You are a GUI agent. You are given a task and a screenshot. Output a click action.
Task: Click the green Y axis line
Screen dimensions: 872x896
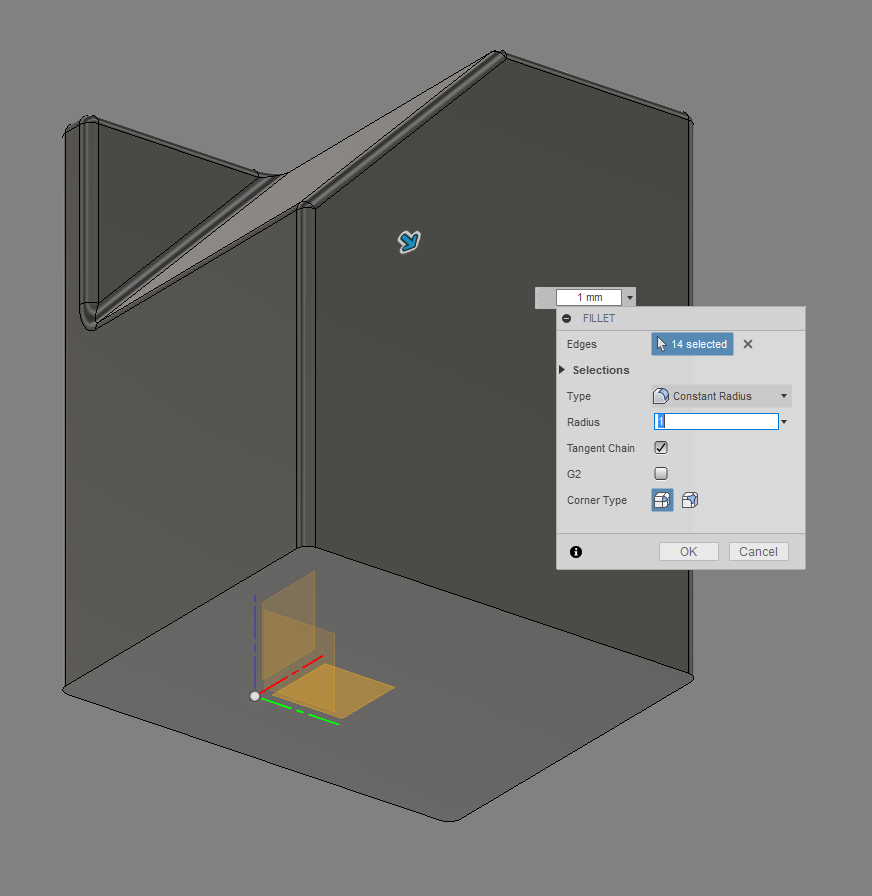click(x=300, y=710)
